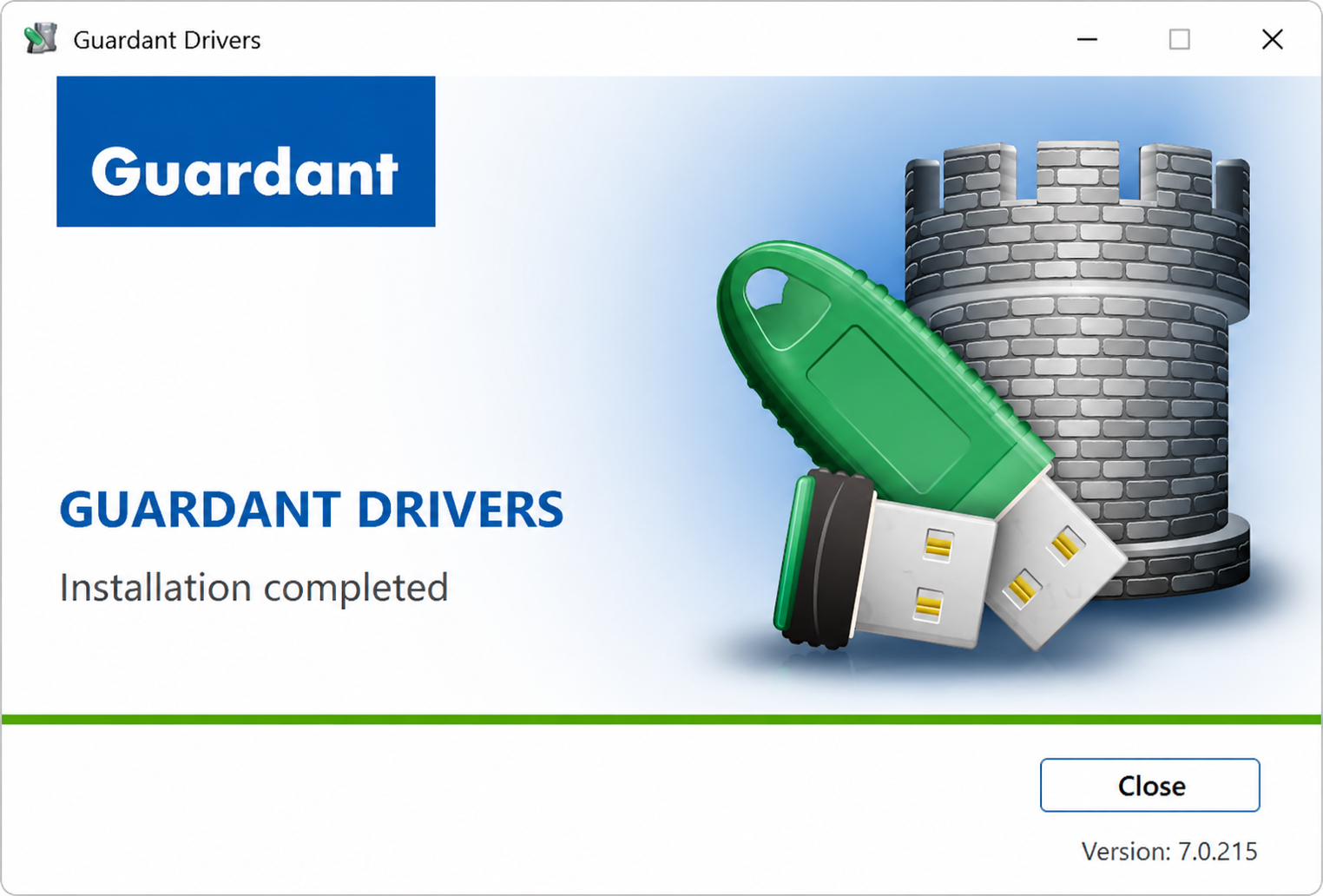Click the blue Guardant logo banner
1323x896 pixels.
pyautogui.click(x=246, y=151)
